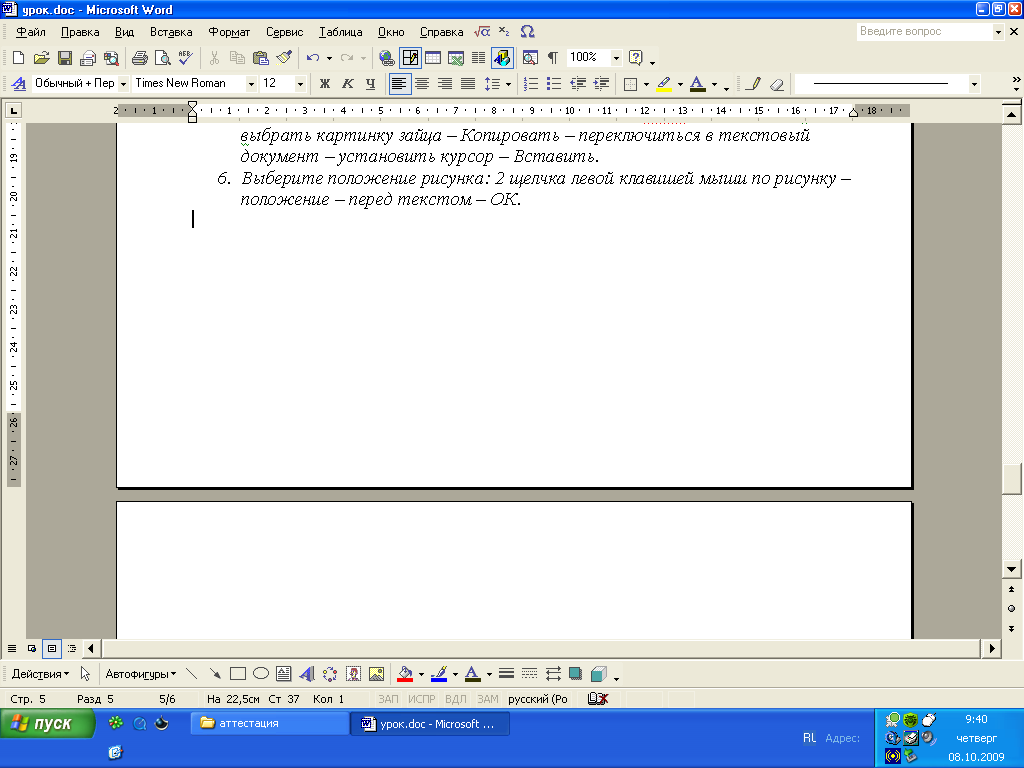This screenshot has height=768, width=1024.
Task: Click the пуск Start button
Action: click(x=47, y=724)
